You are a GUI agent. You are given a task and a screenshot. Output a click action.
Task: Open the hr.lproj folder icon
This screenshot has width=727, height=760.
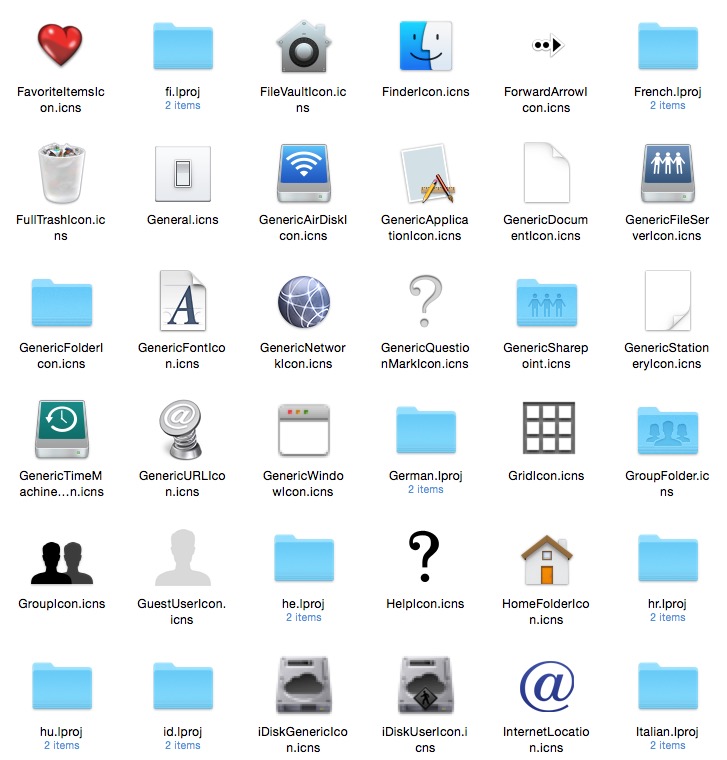[667, 558]
